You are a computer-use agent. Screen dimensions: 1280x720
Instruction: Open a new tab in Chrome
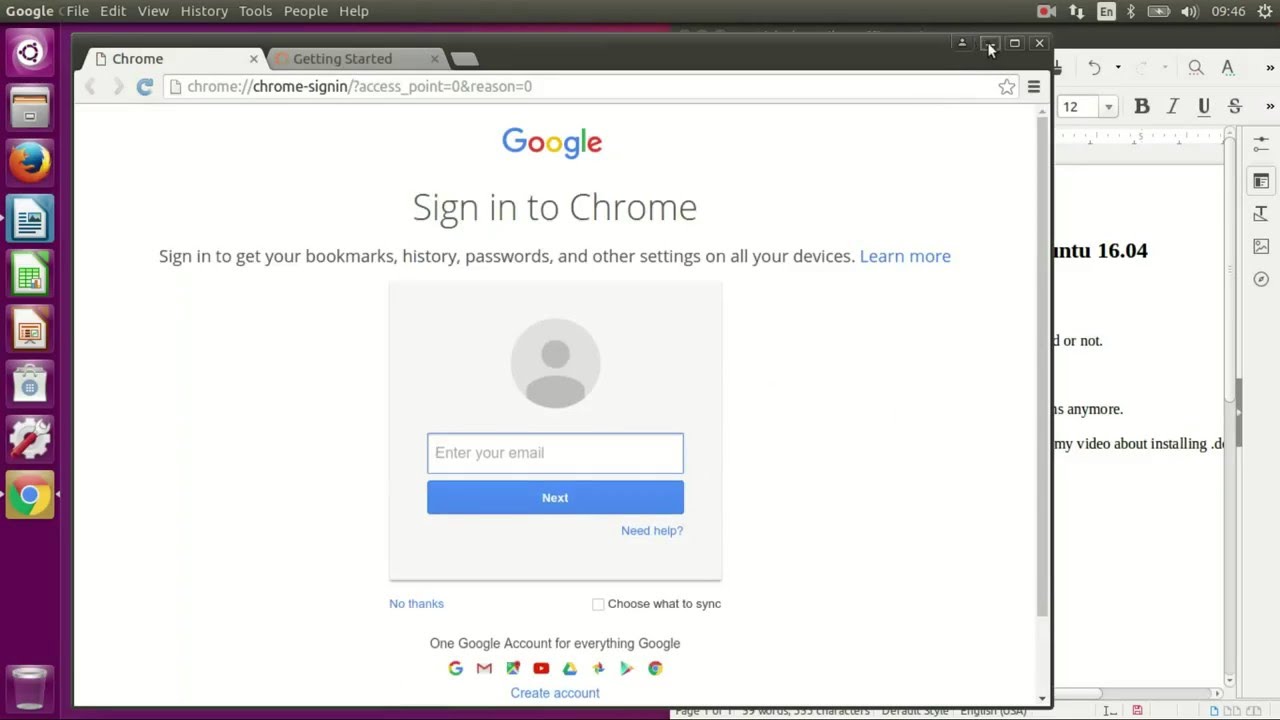tap(464, 59)
